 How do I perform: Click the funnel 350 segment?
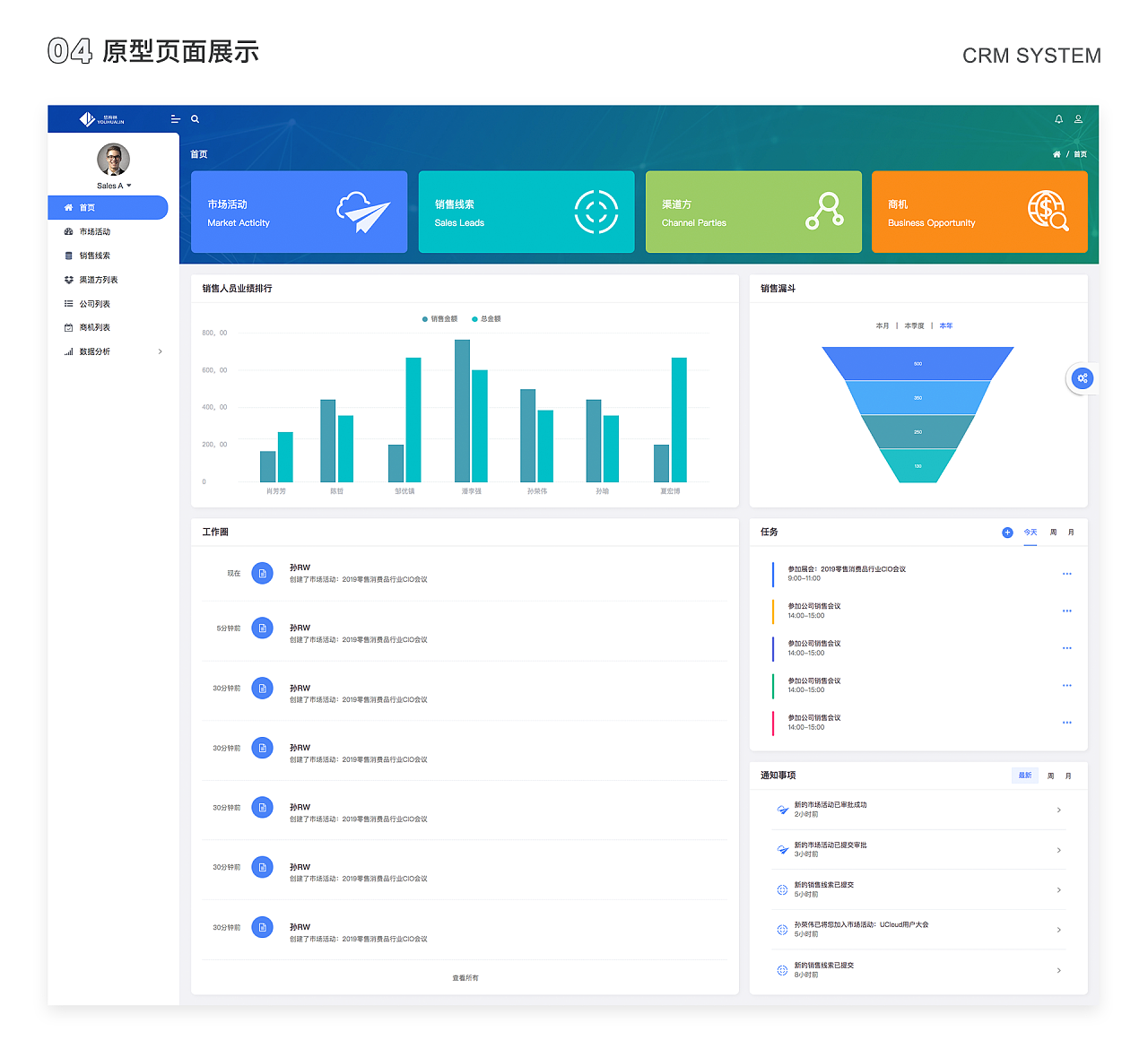click(918, 397)
